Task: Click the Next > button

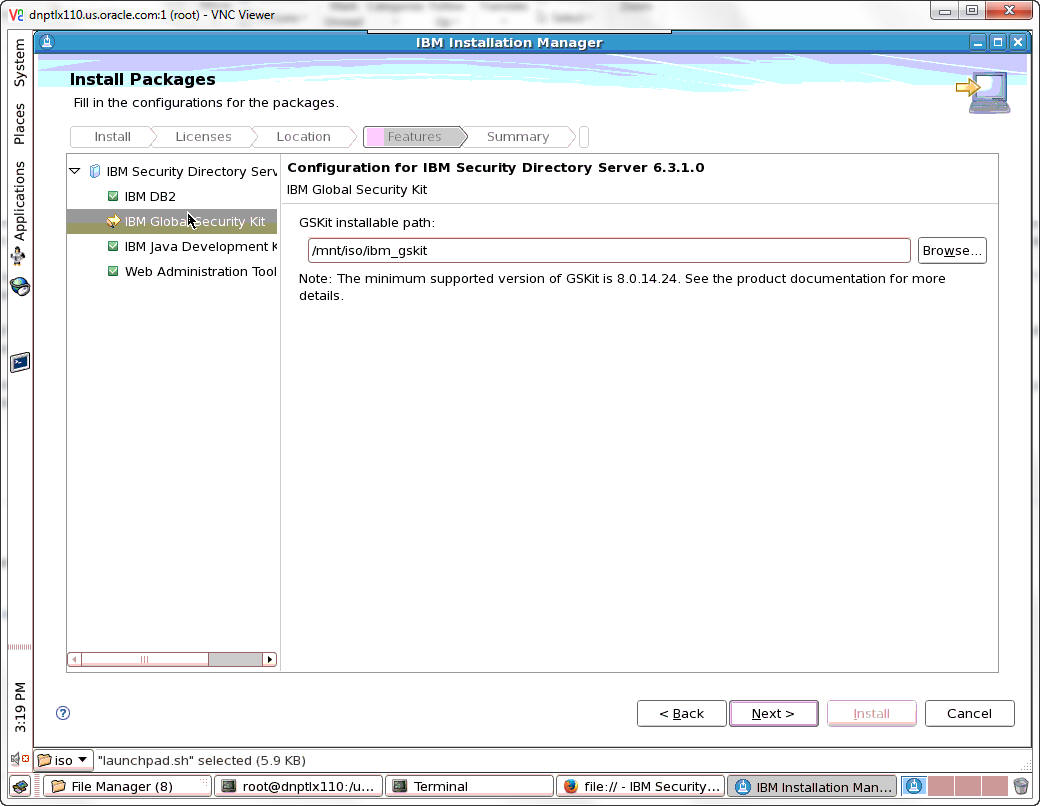Action: click(773, 714)
